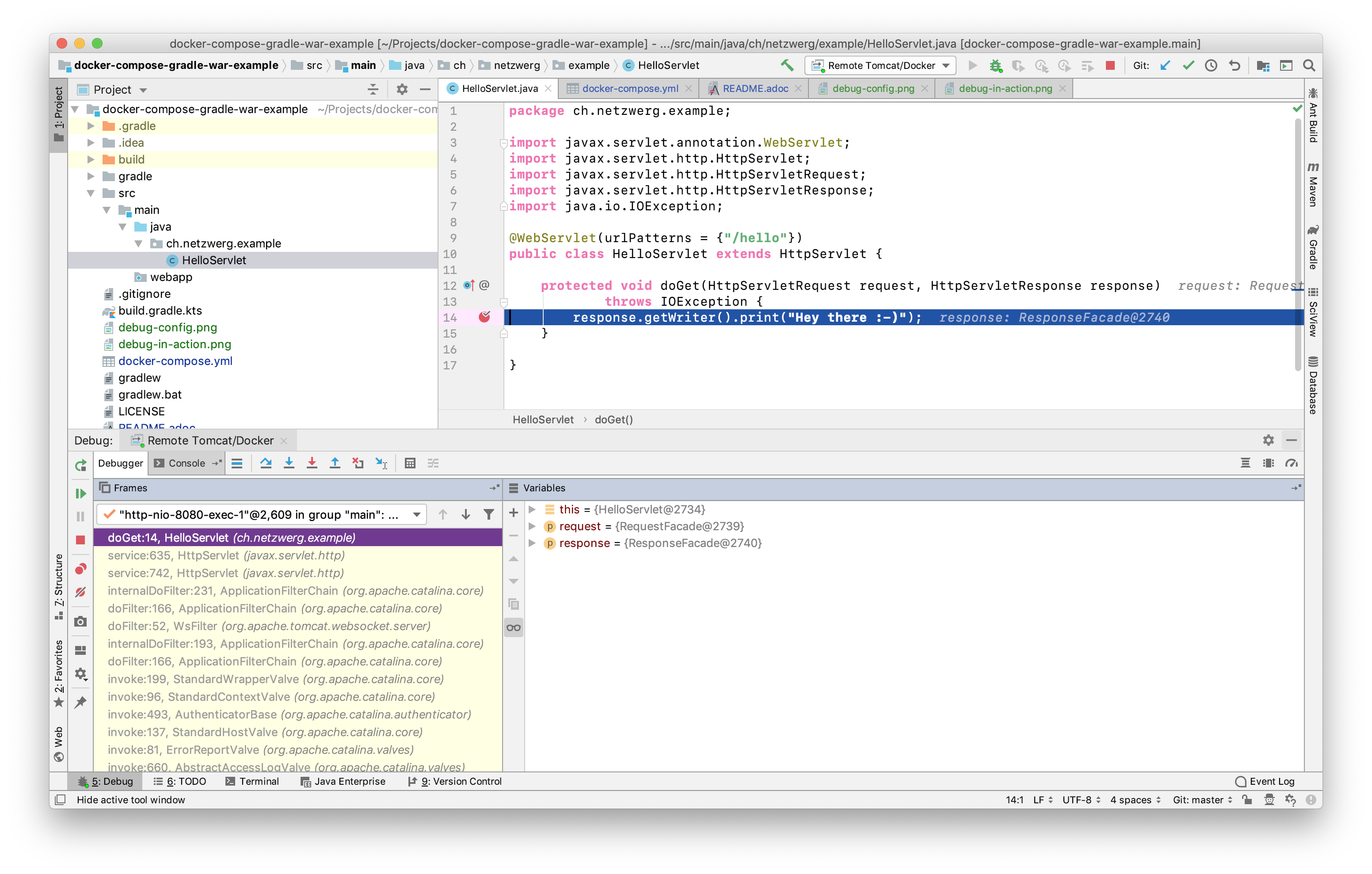Expand the build folder in project tree
1372x874 pixels.
pyautogui.click(x=91, y=160)
